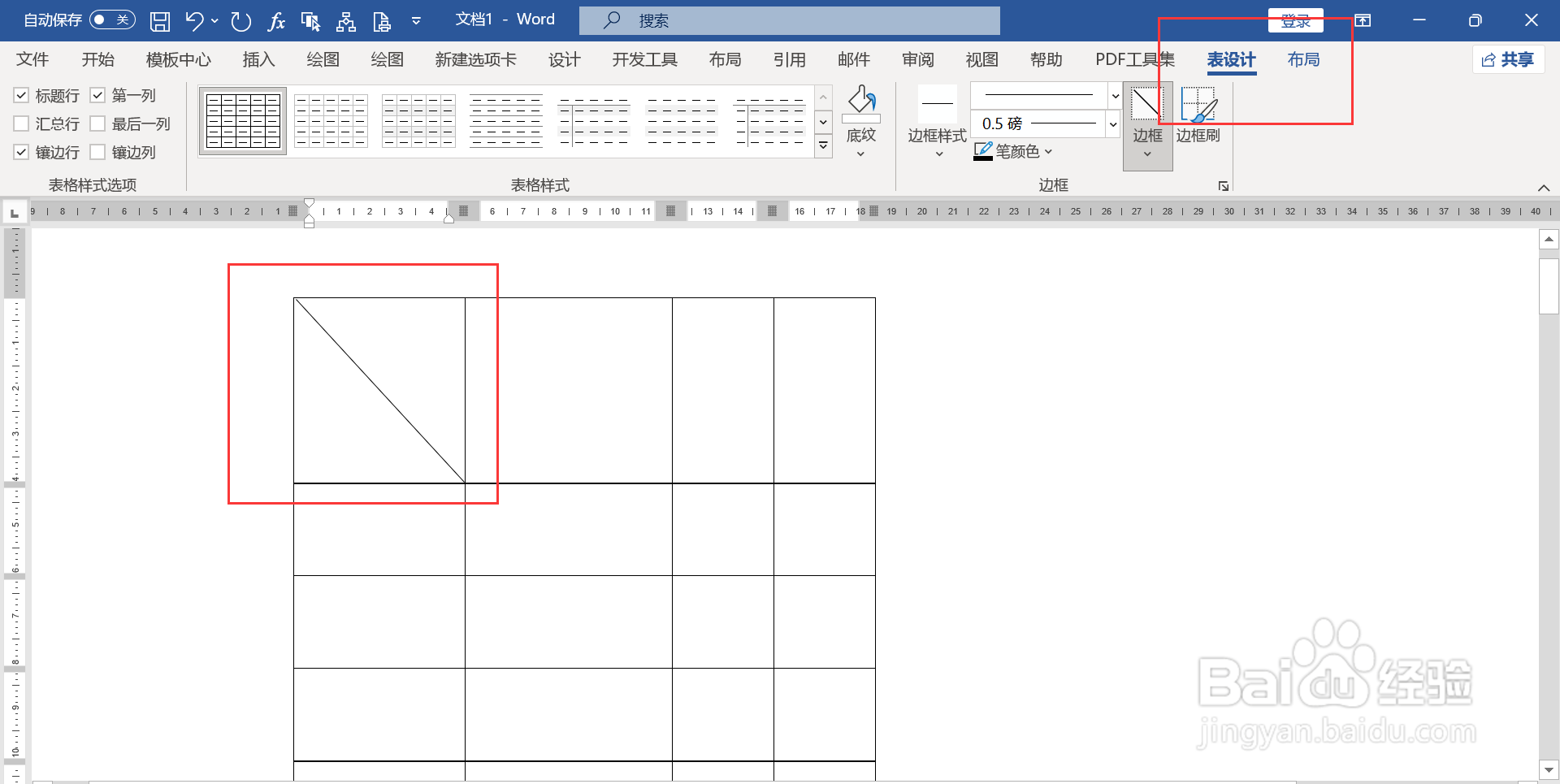The image size is (1560, 784).
Task: Click the Undo arrow icon
Action: 194,21
